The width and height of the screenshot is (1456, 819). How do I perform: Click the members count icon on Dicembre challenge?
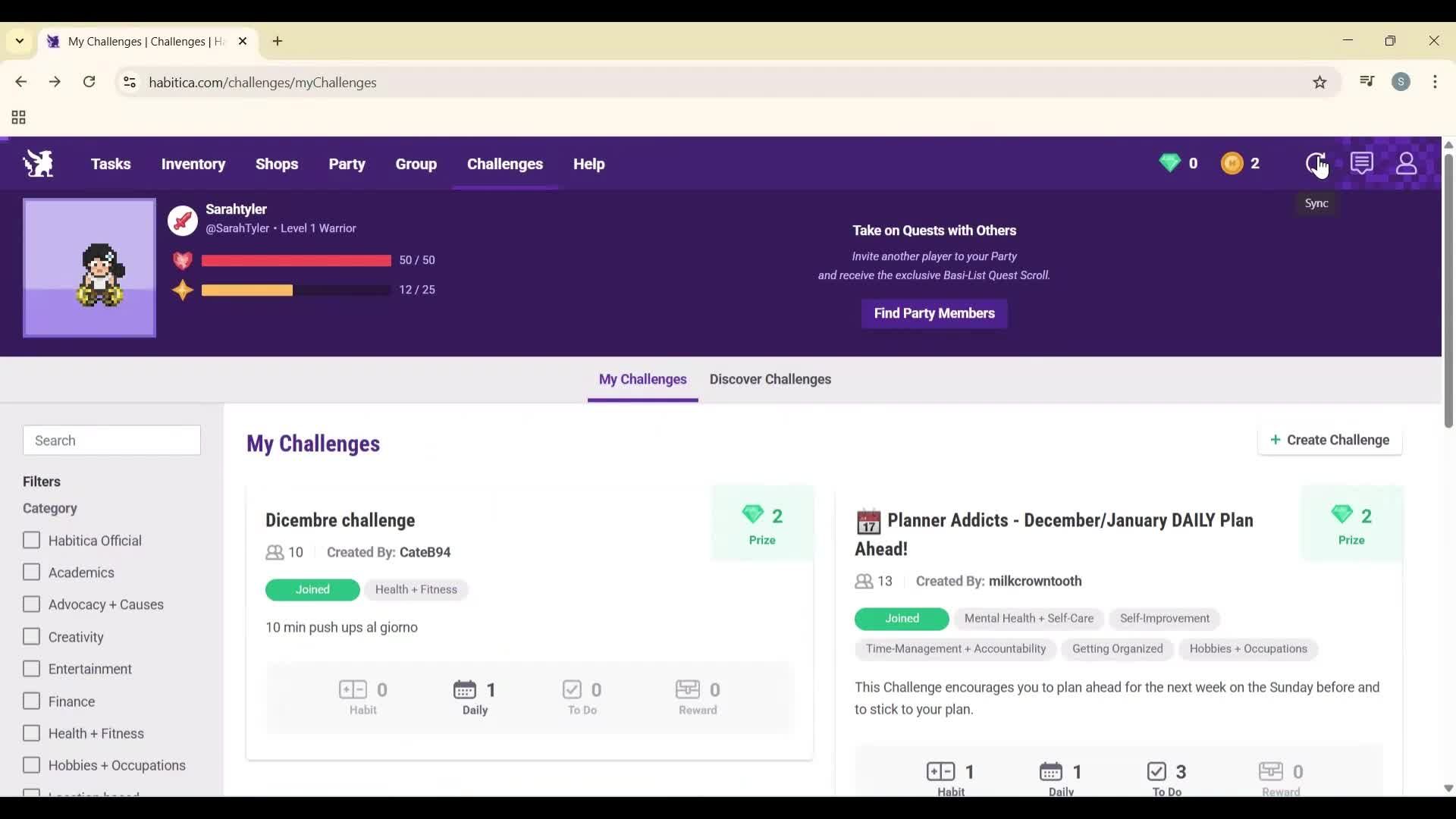pyautogui.click(x=276, y=552)
